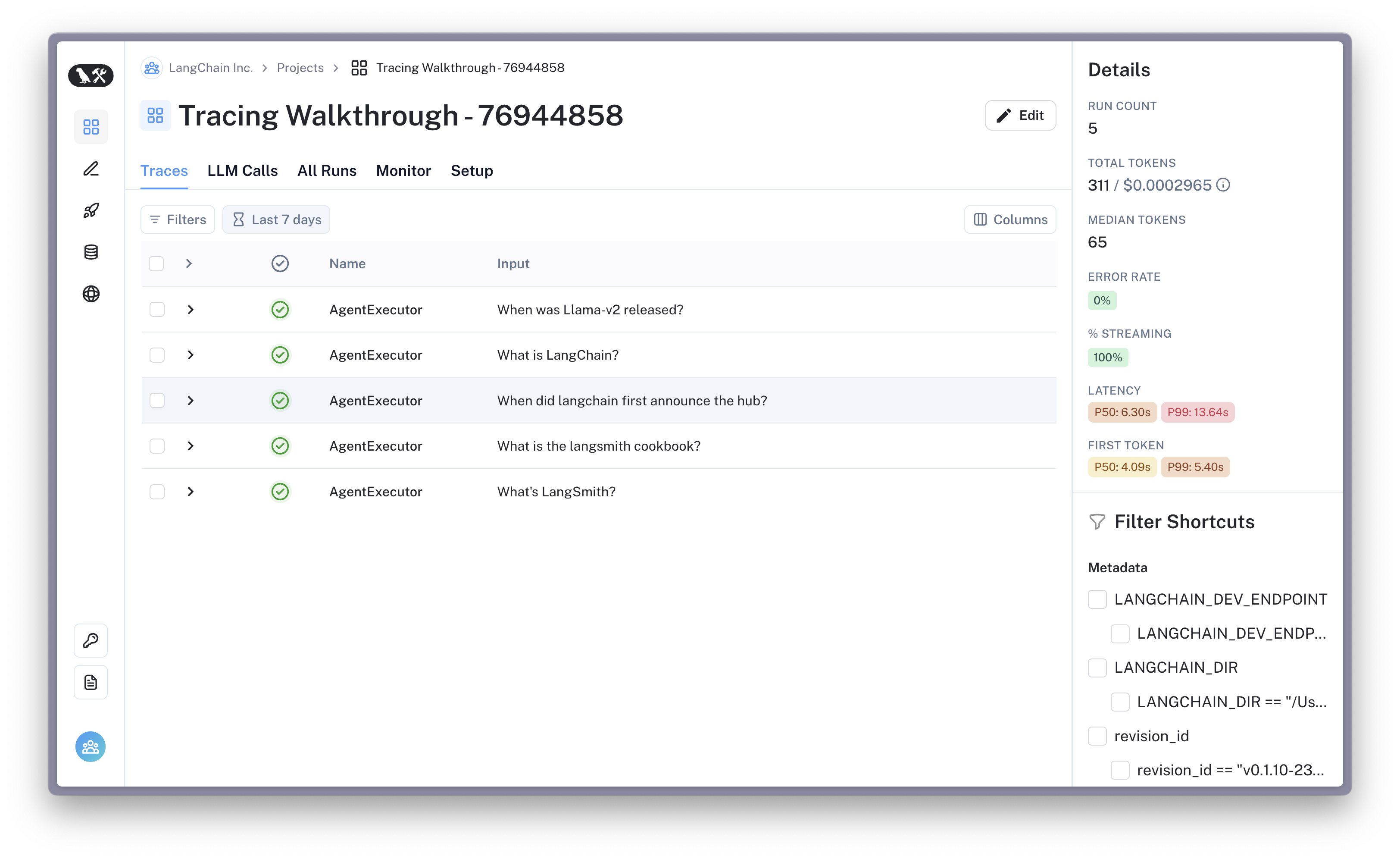Click the Input column header
The image size is (1400, 859).
coord(513,264)
